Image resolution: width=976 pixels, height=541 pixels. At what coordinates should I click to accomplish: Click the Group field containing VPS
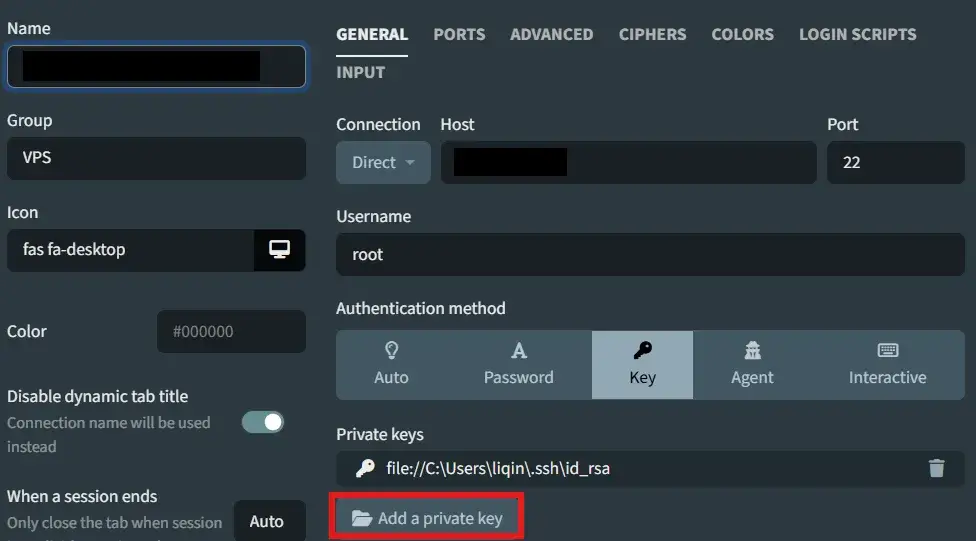coord(155,158)
